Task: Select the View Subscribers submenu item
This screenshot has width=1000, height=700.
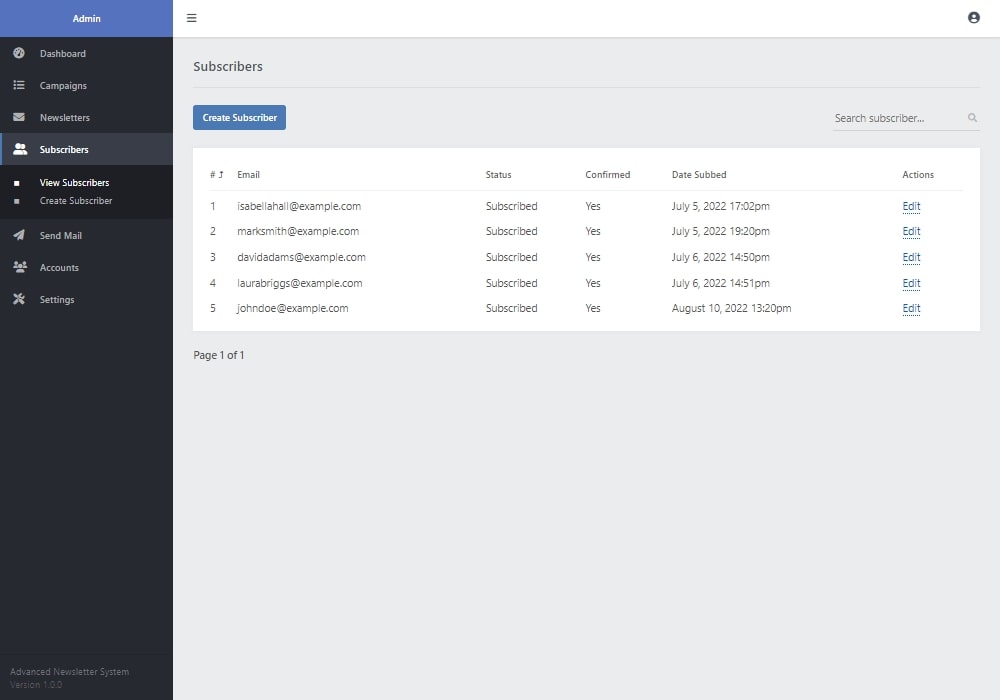Action: tap(74, 182)
